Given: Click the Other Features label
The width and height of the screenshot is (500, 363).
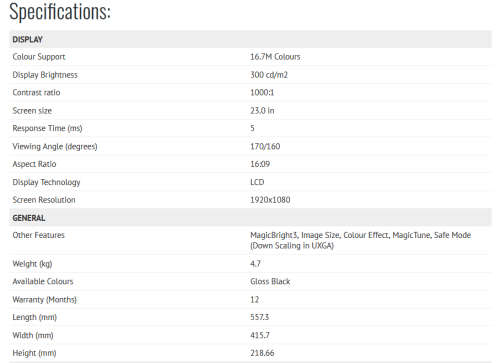Looking at the screenshot, I should (x=38, y=235).
